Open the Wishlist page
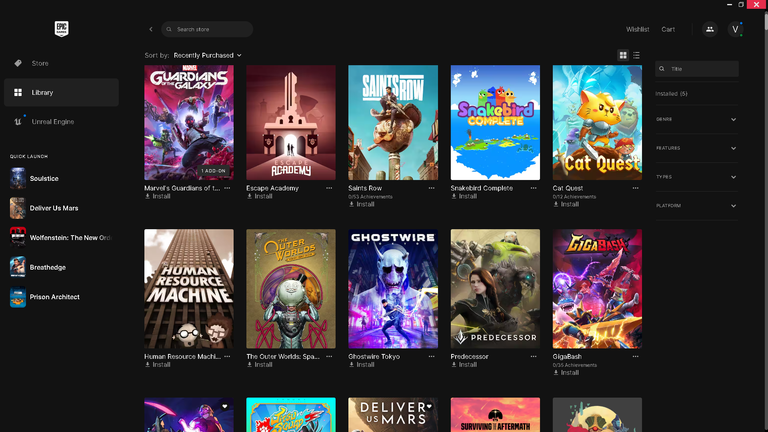Viewport: 768px width, 432px height. point(637,29)
